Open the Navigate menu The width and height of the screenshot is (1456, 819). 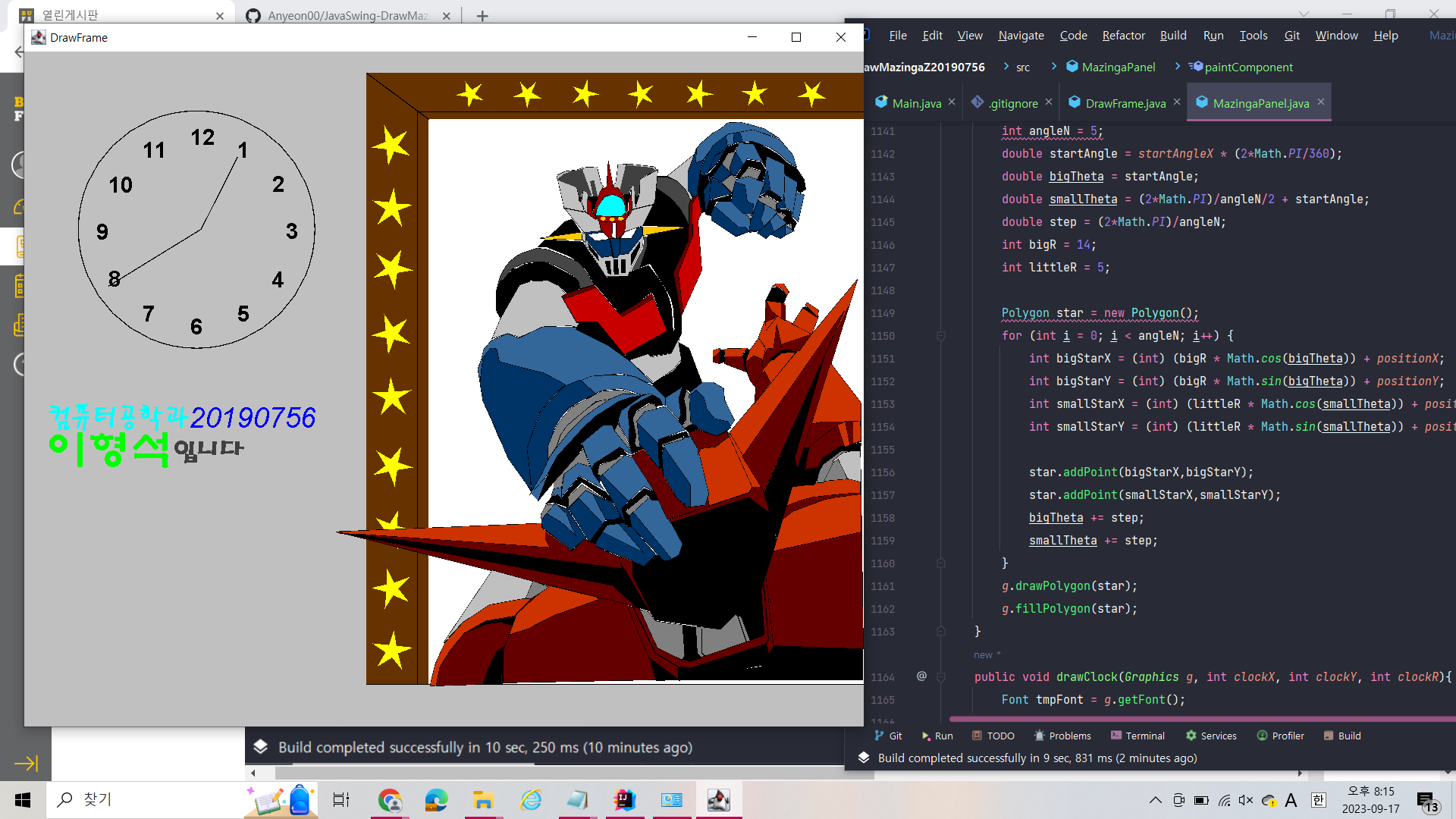[1021, 36]
